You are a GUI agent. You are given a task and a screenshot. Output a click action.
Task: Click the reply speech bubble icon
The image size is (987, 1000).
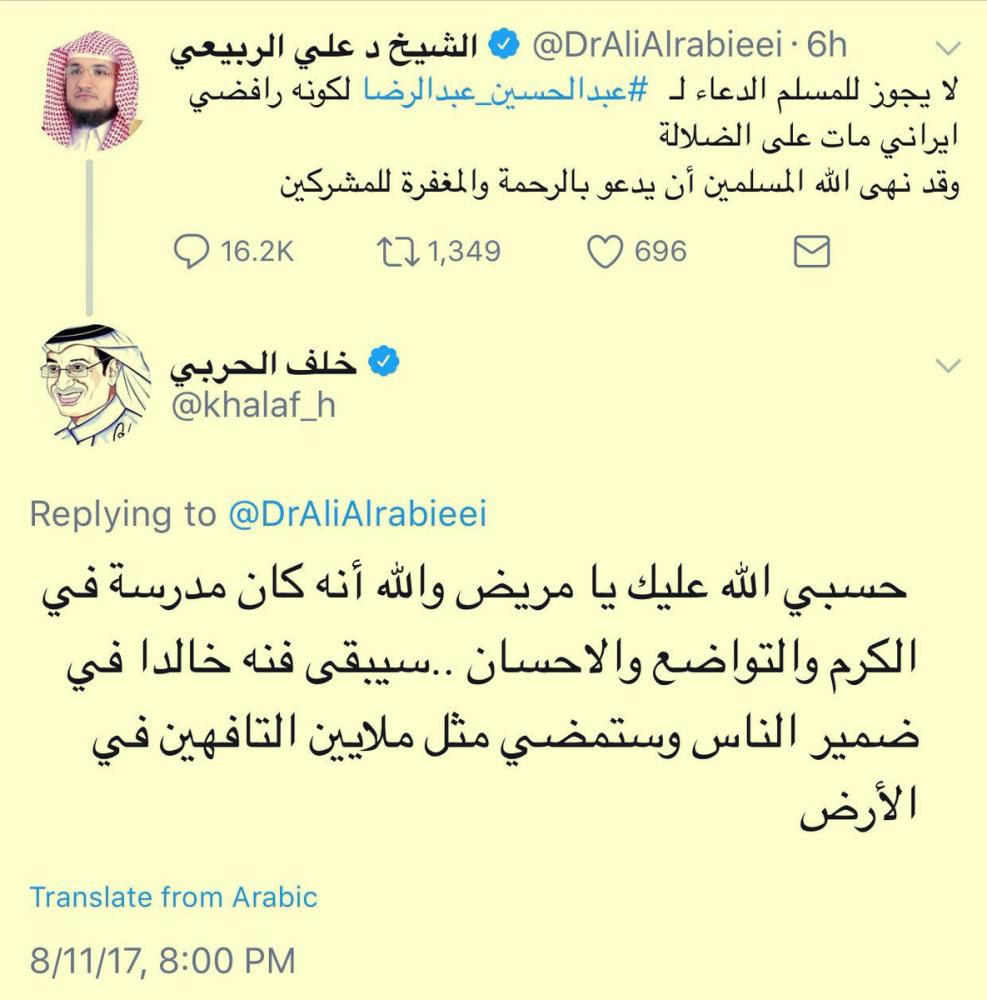click(190, 251)
